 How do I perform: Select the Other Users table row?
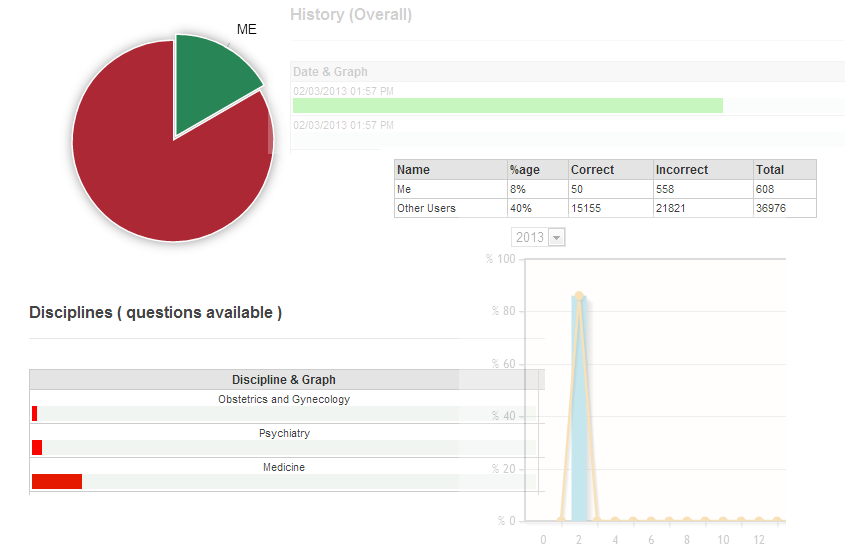[605, 208]
